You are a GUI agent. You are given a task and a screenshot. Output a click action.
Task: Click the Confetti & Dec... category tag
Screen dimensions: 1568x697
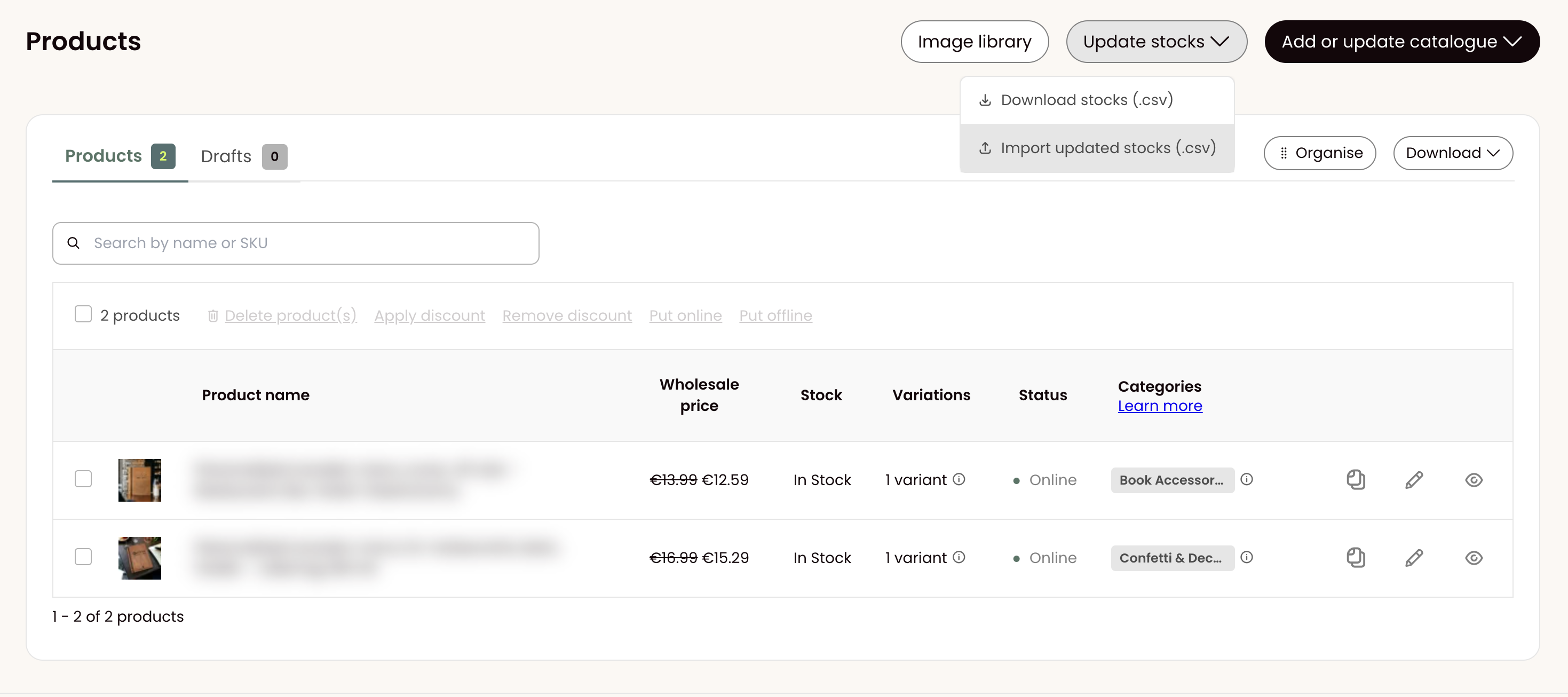click(1173, 558)
